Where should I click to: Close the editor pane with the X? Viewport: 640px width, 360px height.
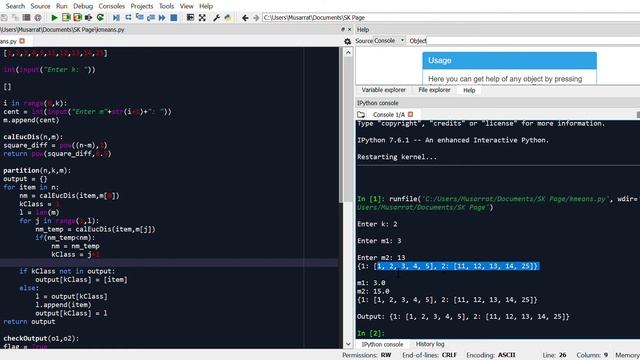click(349, 29)
